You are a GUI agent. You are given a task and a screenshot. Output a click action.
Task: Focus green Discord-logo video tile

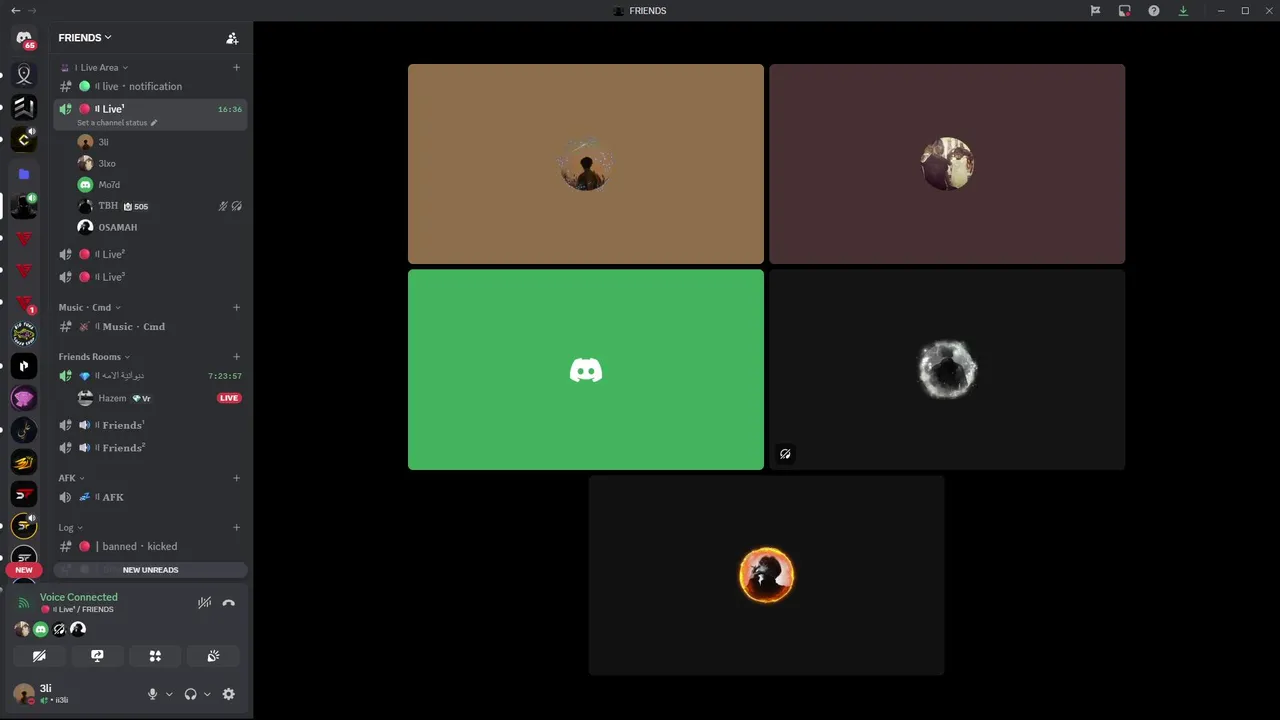[x=586, y=370]
